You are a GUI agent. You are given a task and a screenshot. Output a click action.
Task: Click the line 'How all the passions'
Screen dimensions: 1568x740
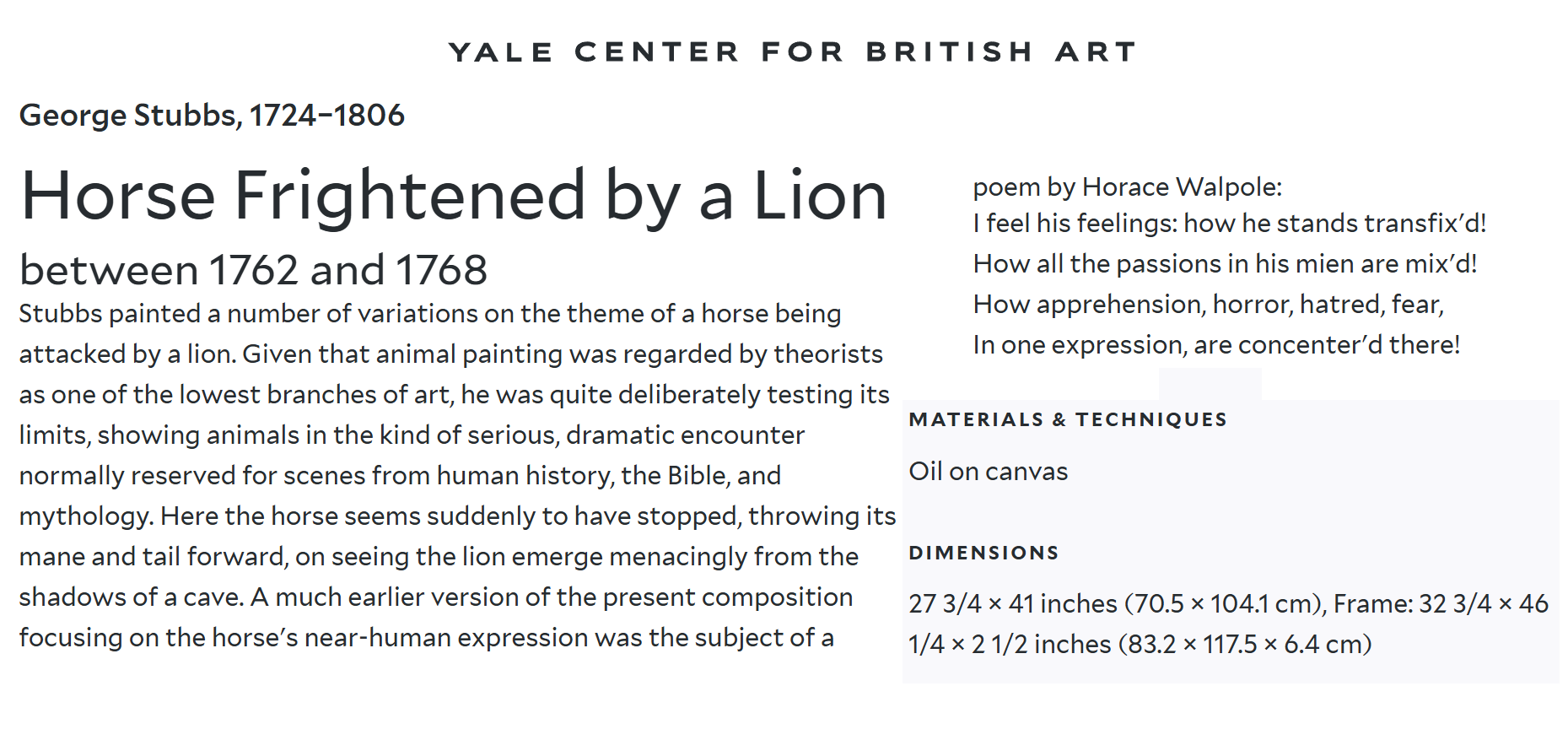(1226, 263)
